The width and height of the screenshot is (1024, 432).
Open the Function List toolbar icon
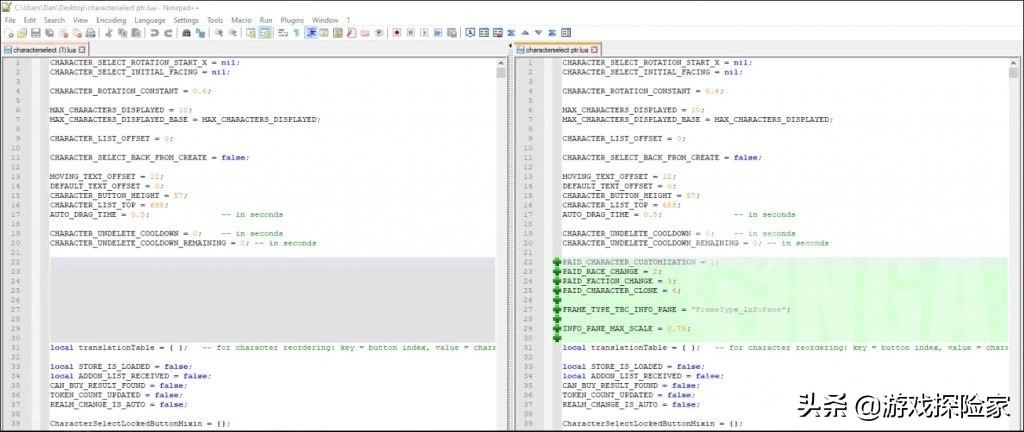(351, 33)
